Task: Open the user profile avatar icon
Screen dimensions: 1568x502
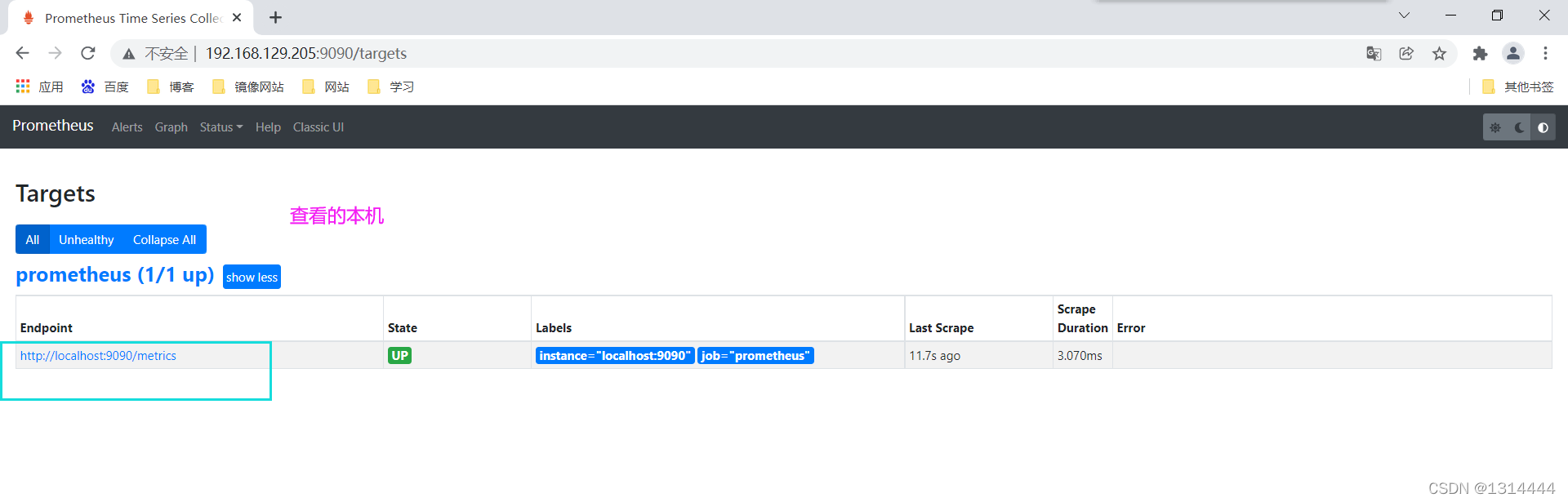Action: tap(1513, 53)
